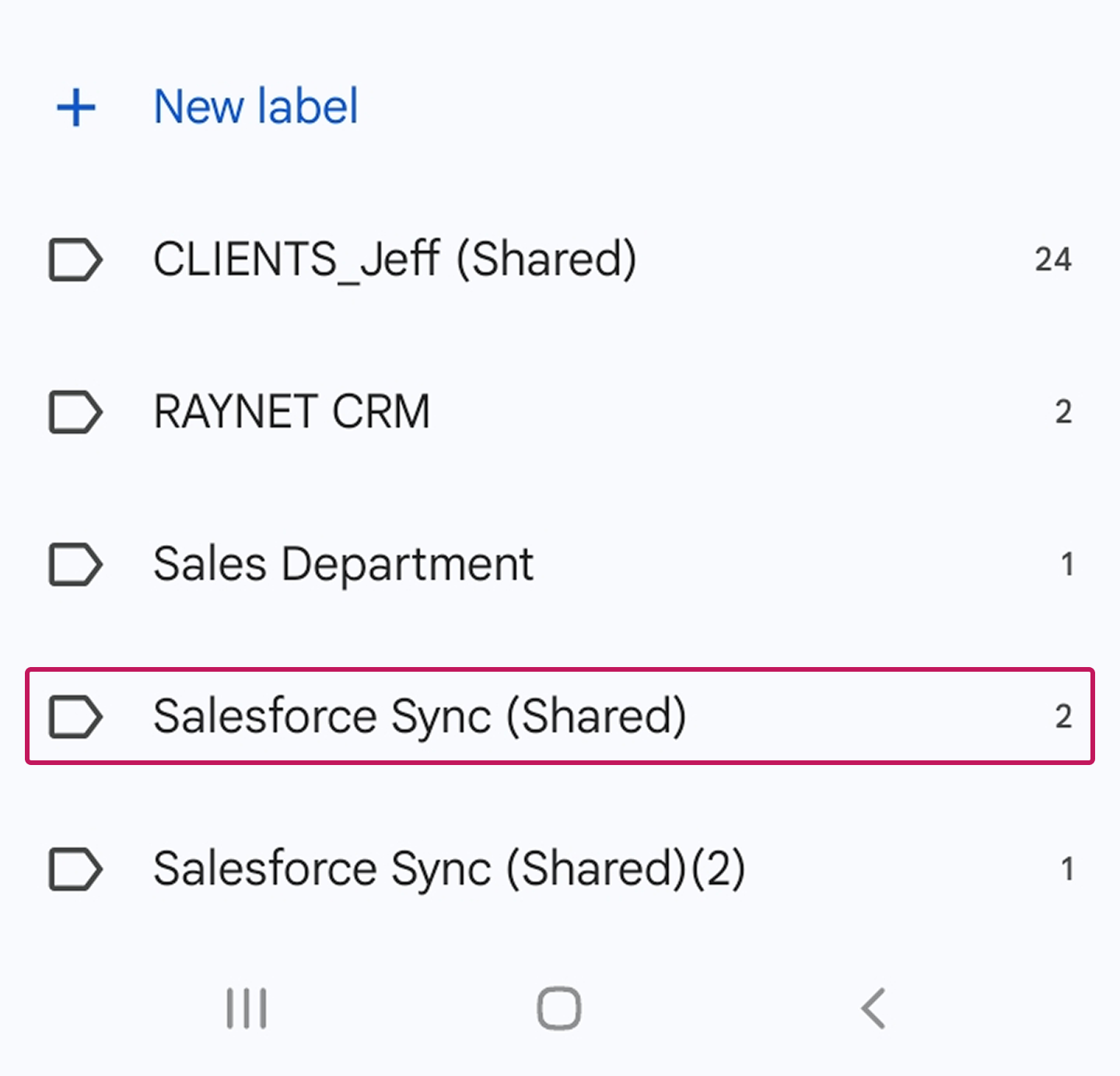Tap the plus icon beside New label
The height and width of the screenshot is (1076, 1120).
coord(76,107)
